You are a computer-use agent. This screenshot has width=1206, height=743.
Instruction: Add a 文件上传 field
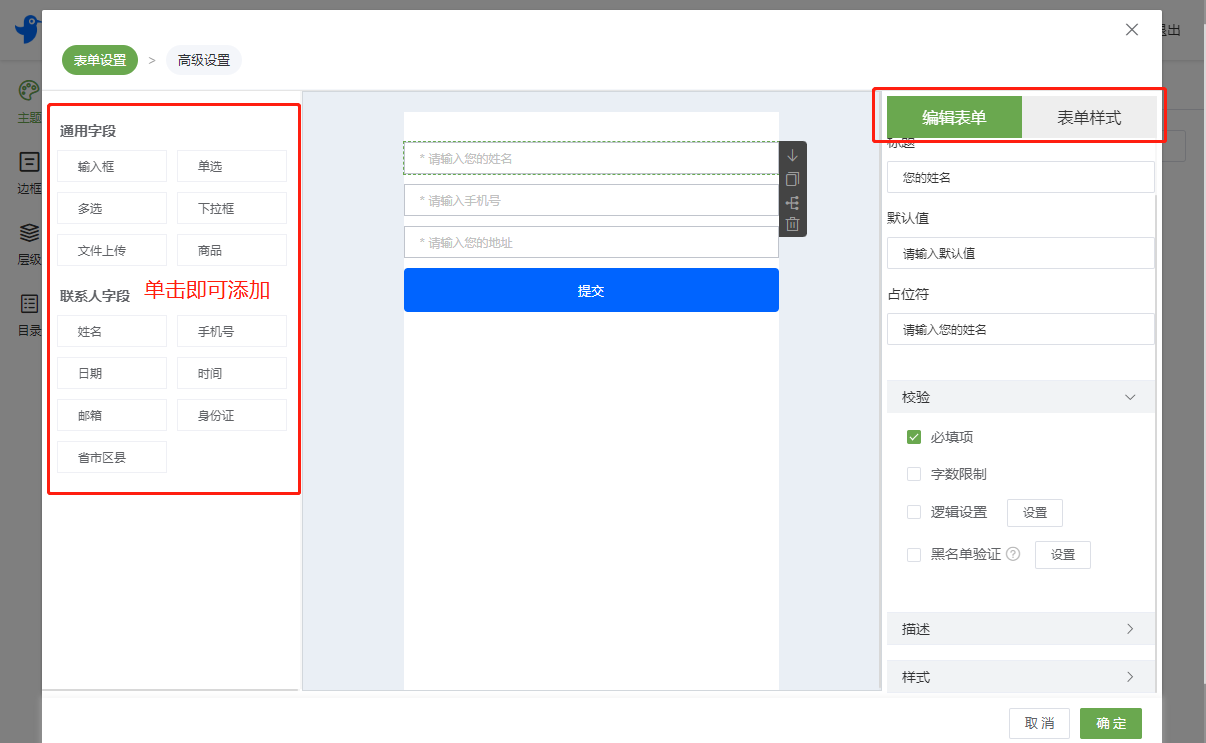[112, 250]
